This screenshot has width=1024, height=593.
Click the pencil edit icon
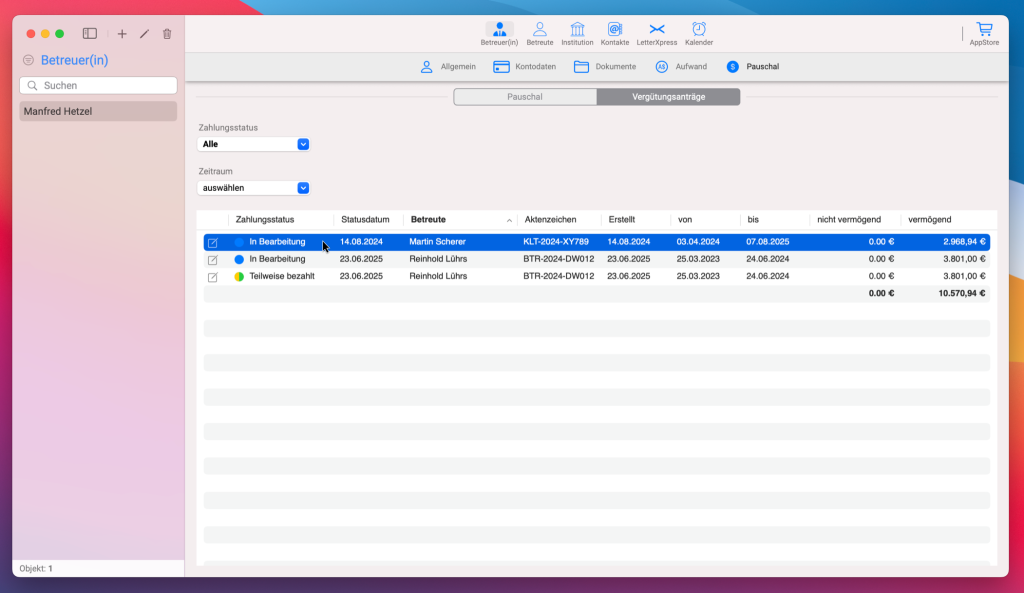pyautogui.click(x=144, y=34)
